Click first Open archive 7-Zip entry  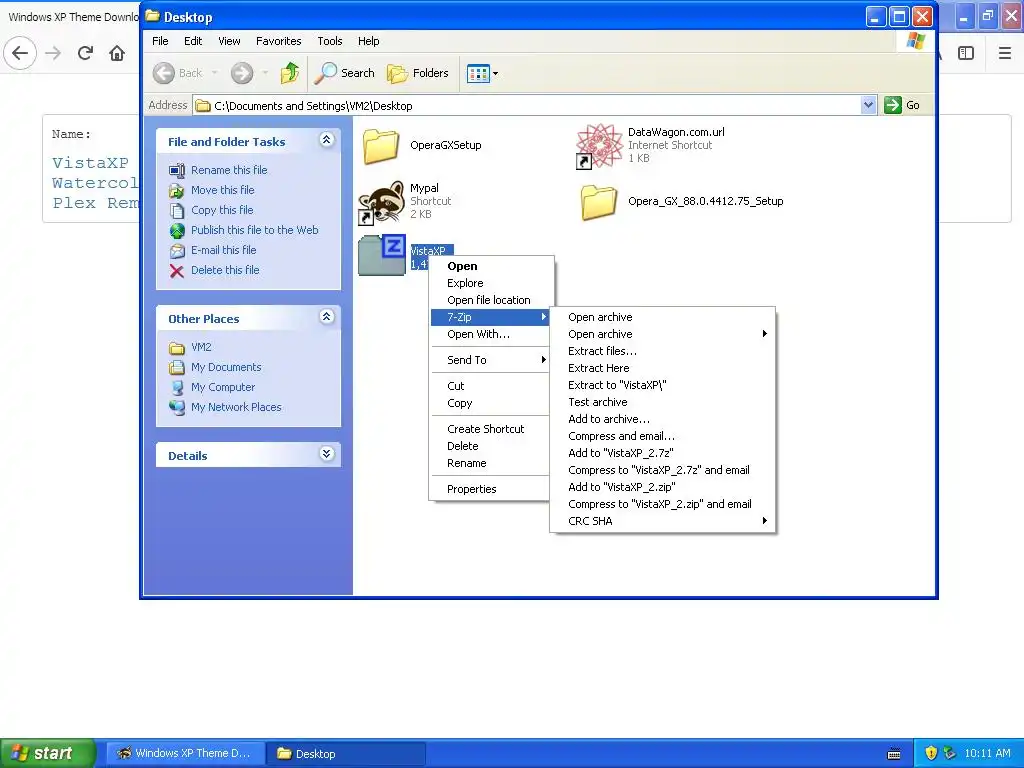point(662,317)
